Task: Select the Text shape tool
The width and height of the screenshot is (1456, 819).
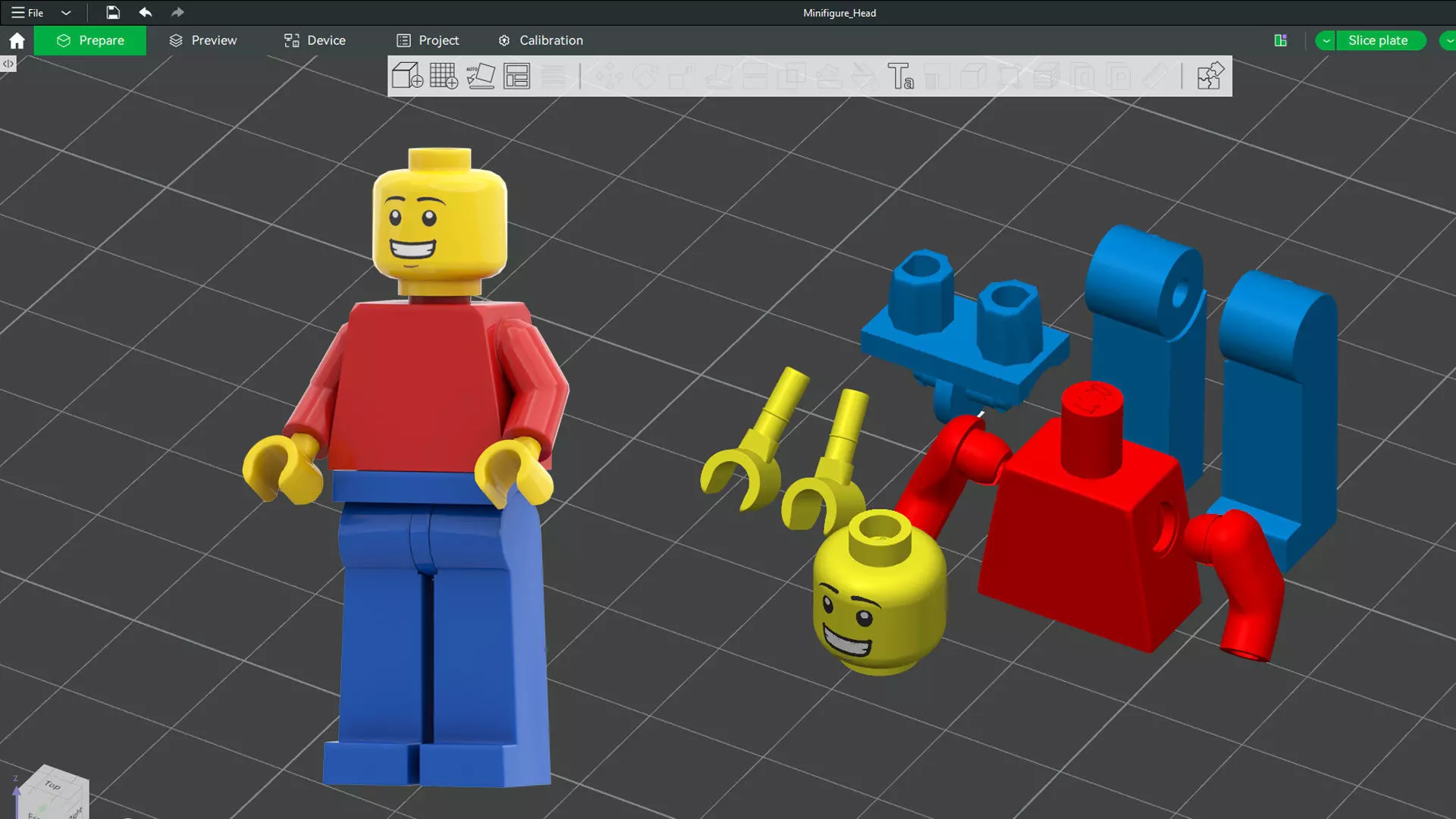Action: click(x=900, y=76)
